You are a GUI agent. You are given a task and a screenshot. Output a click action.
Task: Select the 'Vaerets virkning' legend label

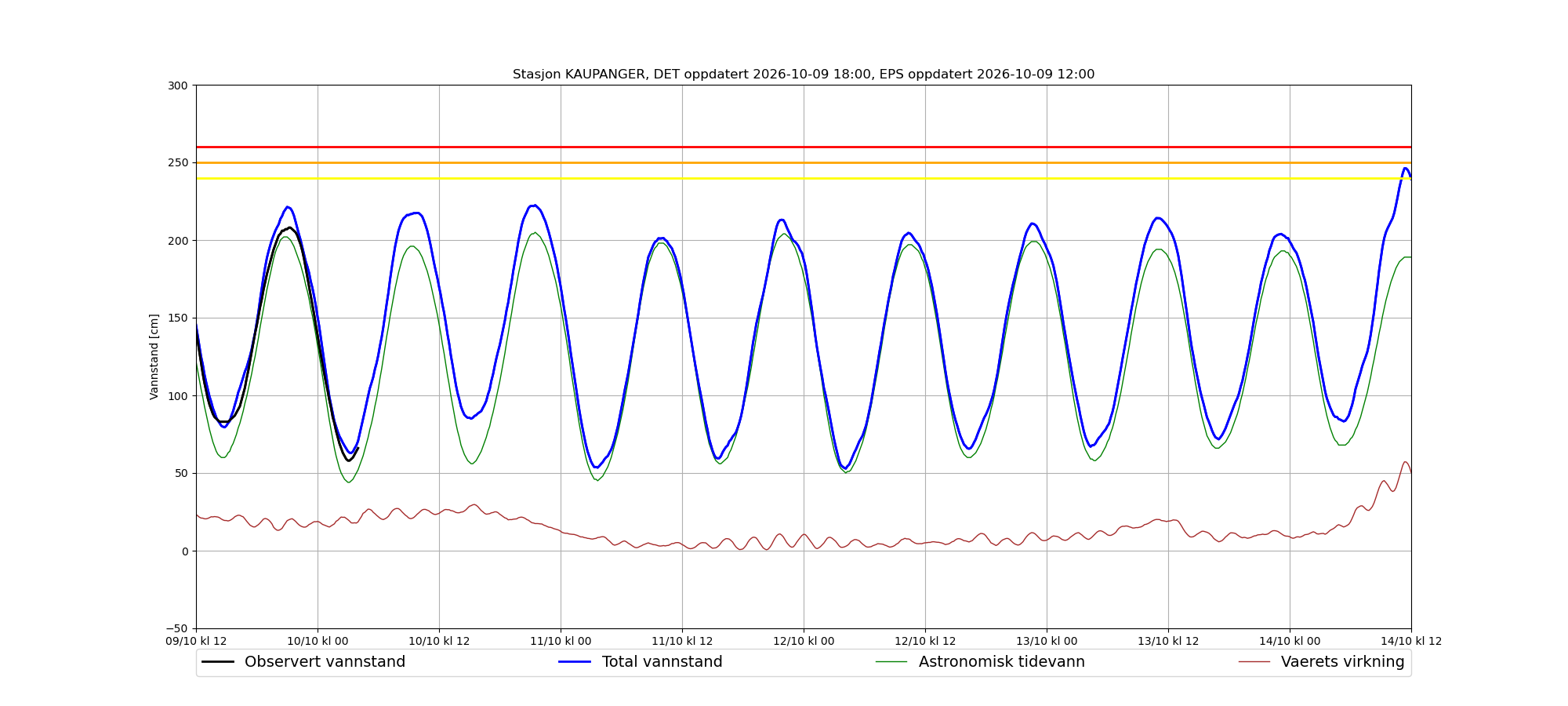1342,662
